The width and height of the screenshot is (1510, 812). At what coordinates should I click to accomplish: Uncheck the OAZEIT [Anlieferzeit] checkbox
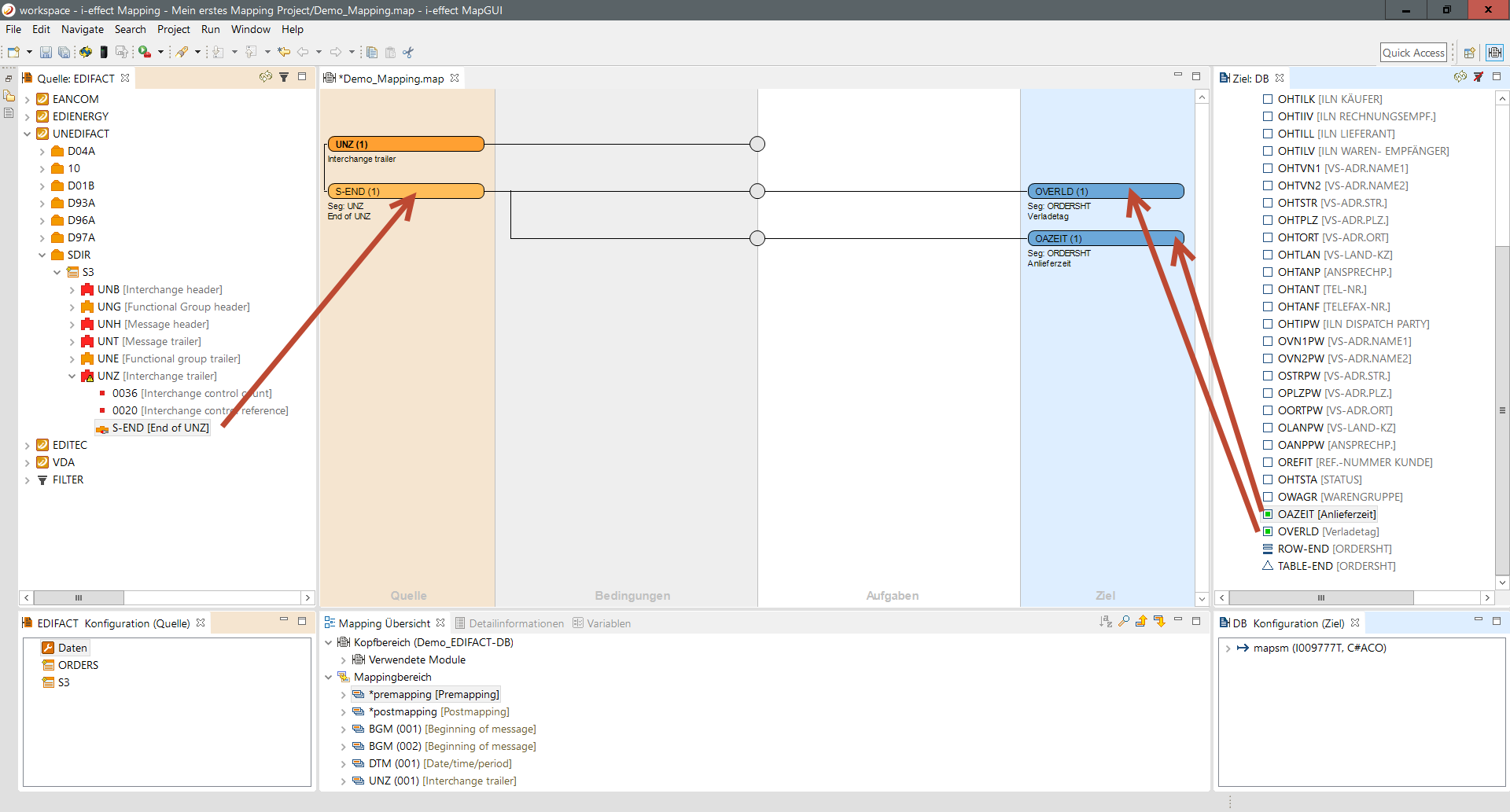(1268, 514)
